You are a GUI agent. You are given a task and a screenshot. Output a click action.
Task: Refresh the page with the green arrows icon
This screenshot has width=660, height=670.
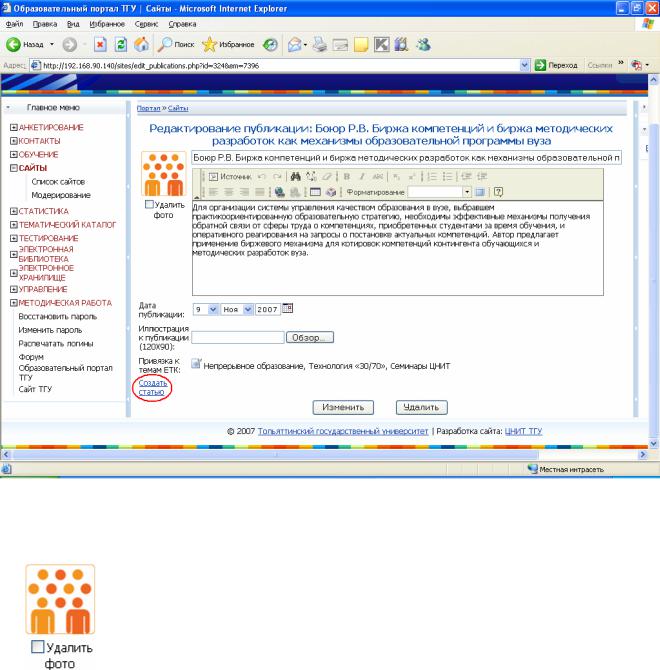(x=121, y=44)
